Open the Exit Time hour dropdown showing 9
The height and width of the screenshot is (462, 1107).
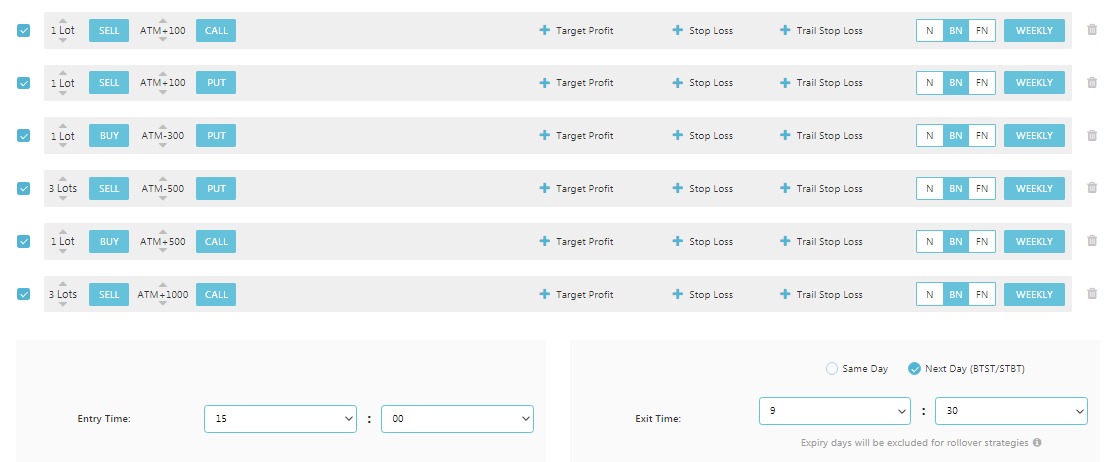pos(834,411)
